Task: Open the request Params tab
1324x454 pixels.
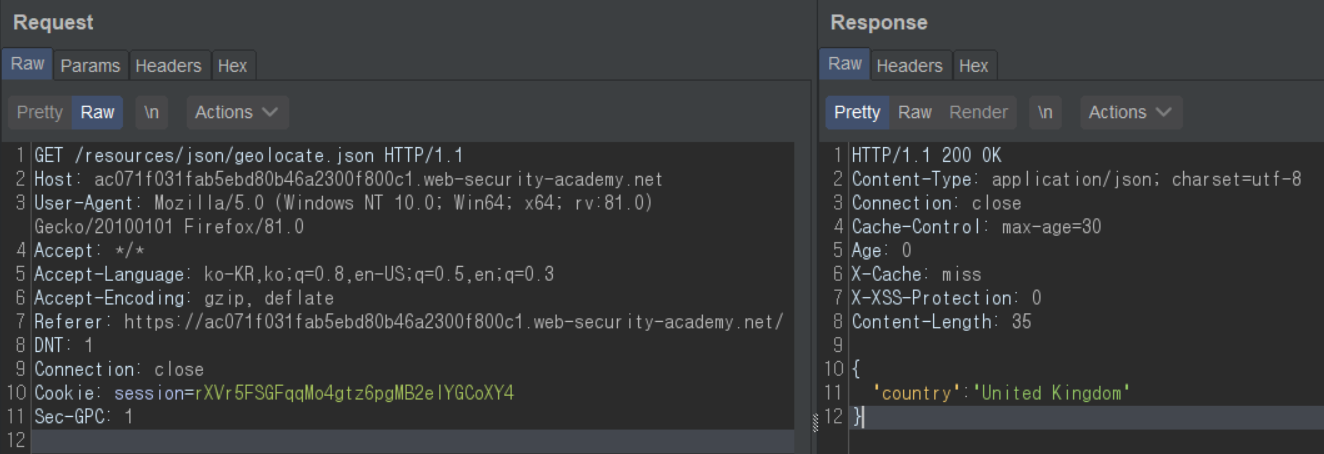Action: pos(90,65)
